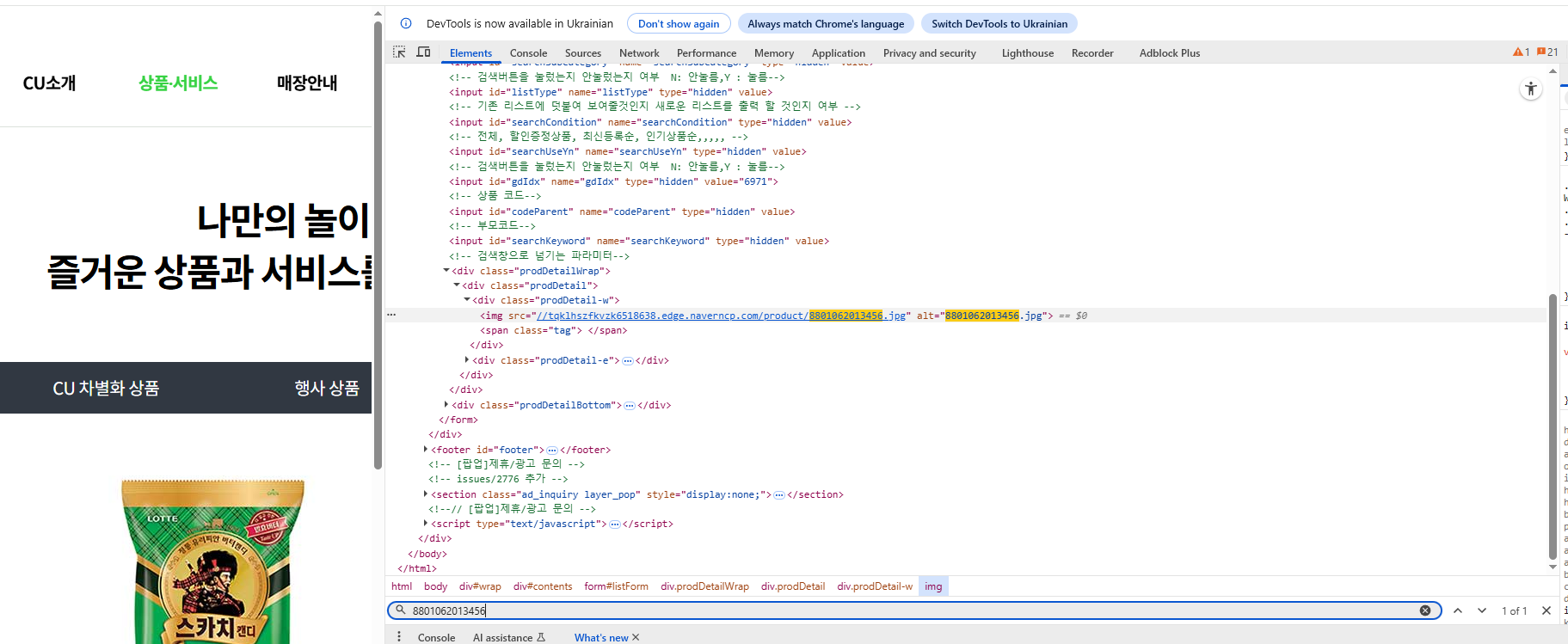
Task: Click the Lotte Scotch candy product image
Action: (213, 562)
